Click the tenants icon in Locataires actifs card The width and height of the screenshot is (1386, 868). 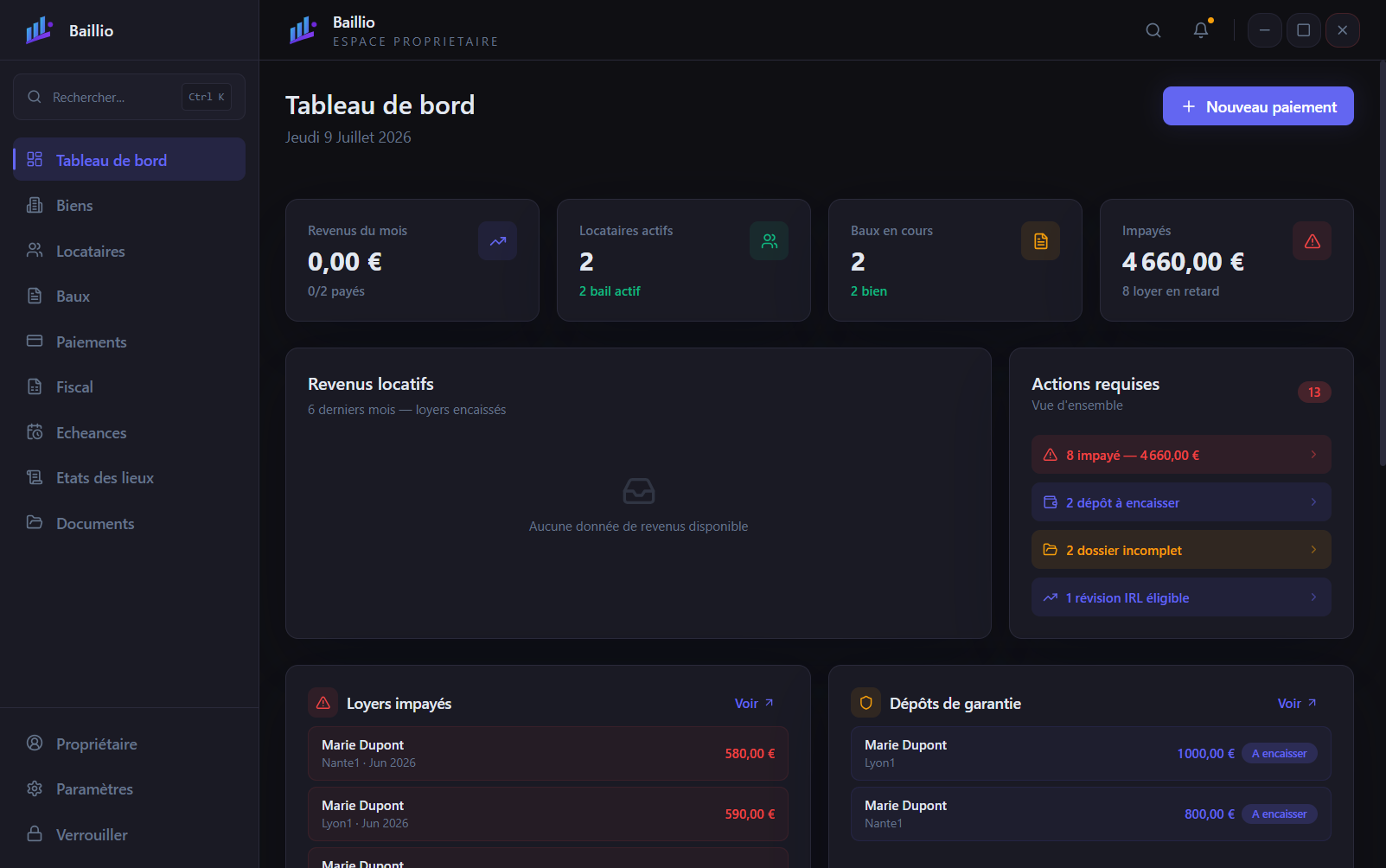pos(770,241)
